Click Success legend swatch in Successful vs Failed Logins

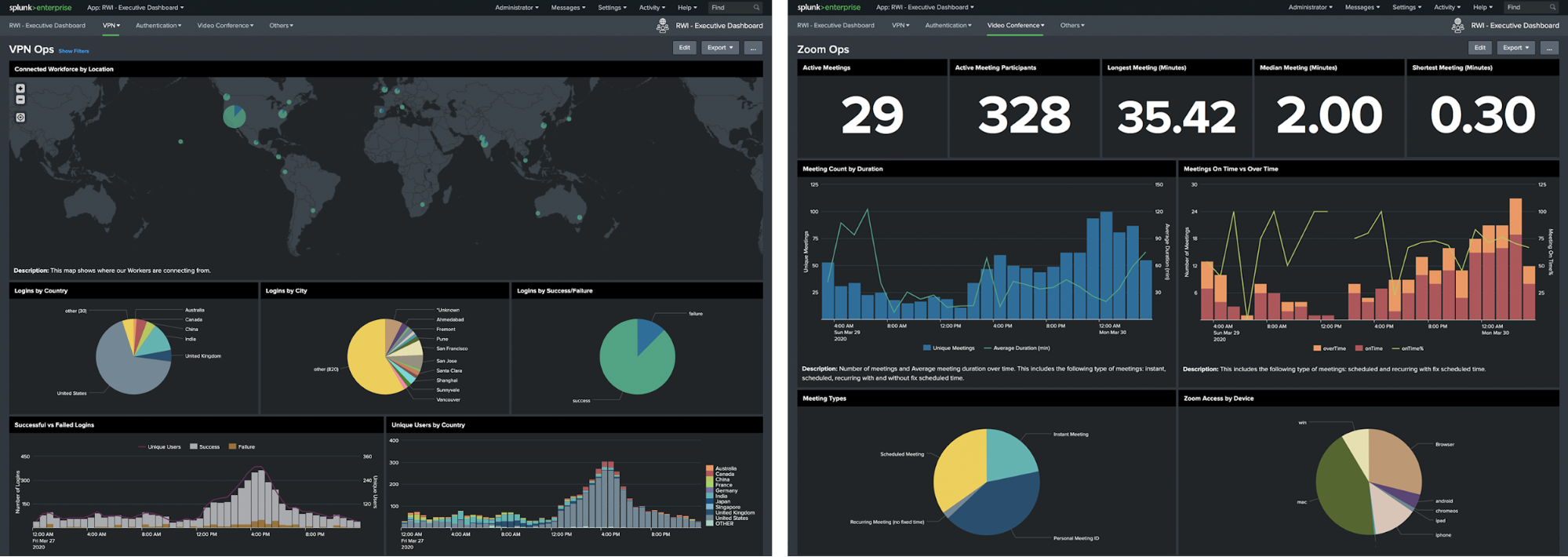pyautogui.click(x=194, y=446)
